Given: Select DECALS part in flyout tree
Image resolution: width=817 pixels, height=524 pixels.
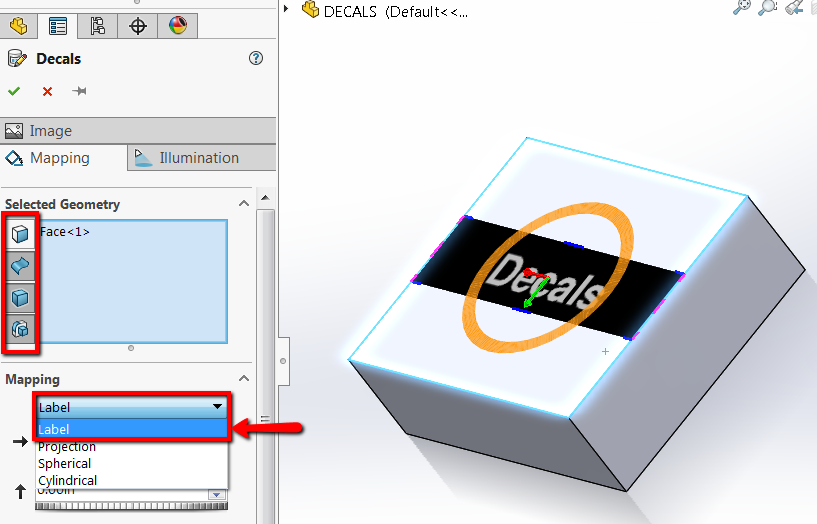Looking at the screenshot, I should click(386, 11).
